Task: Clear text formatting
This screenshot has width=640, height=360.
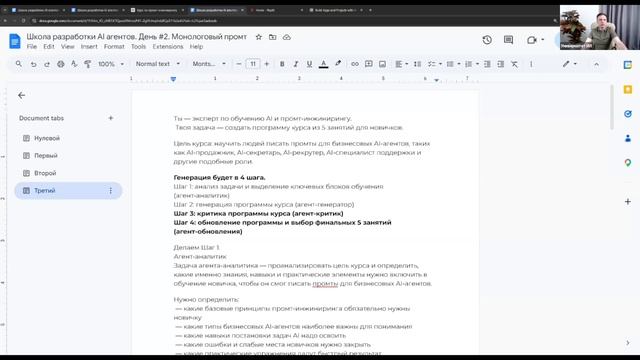Action: coord(514,64)
